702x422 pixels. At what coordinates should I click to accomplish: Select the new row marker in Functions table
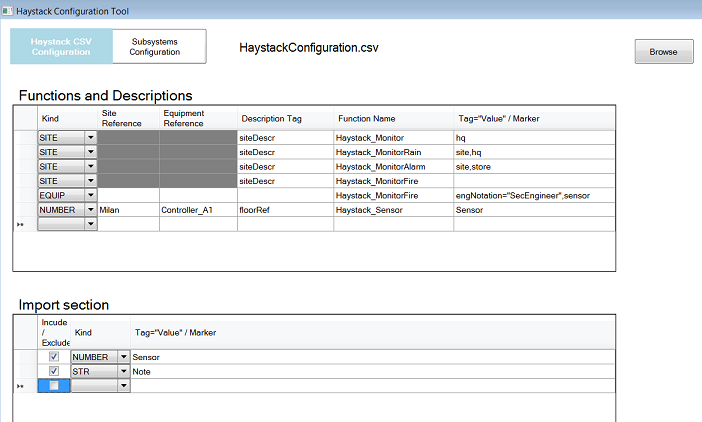pyautogui.click(x=25, y=225)
